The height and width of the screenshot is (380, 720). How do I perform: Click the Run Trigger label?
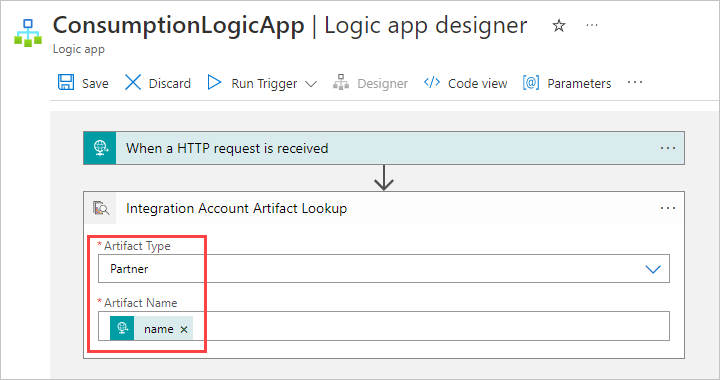(x=264, y=84)
